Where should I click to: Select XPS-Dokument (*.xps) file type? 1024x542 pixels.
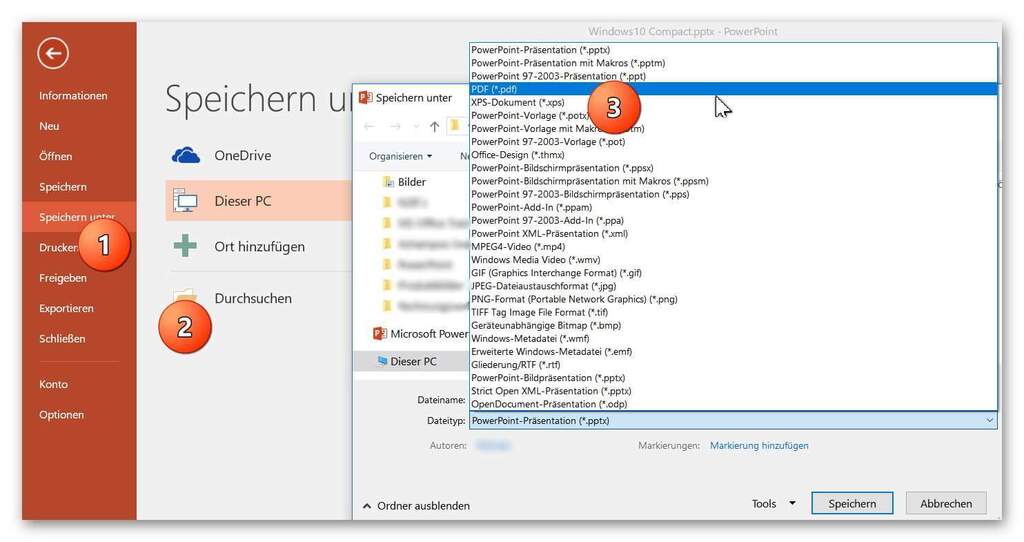[733, 102]
